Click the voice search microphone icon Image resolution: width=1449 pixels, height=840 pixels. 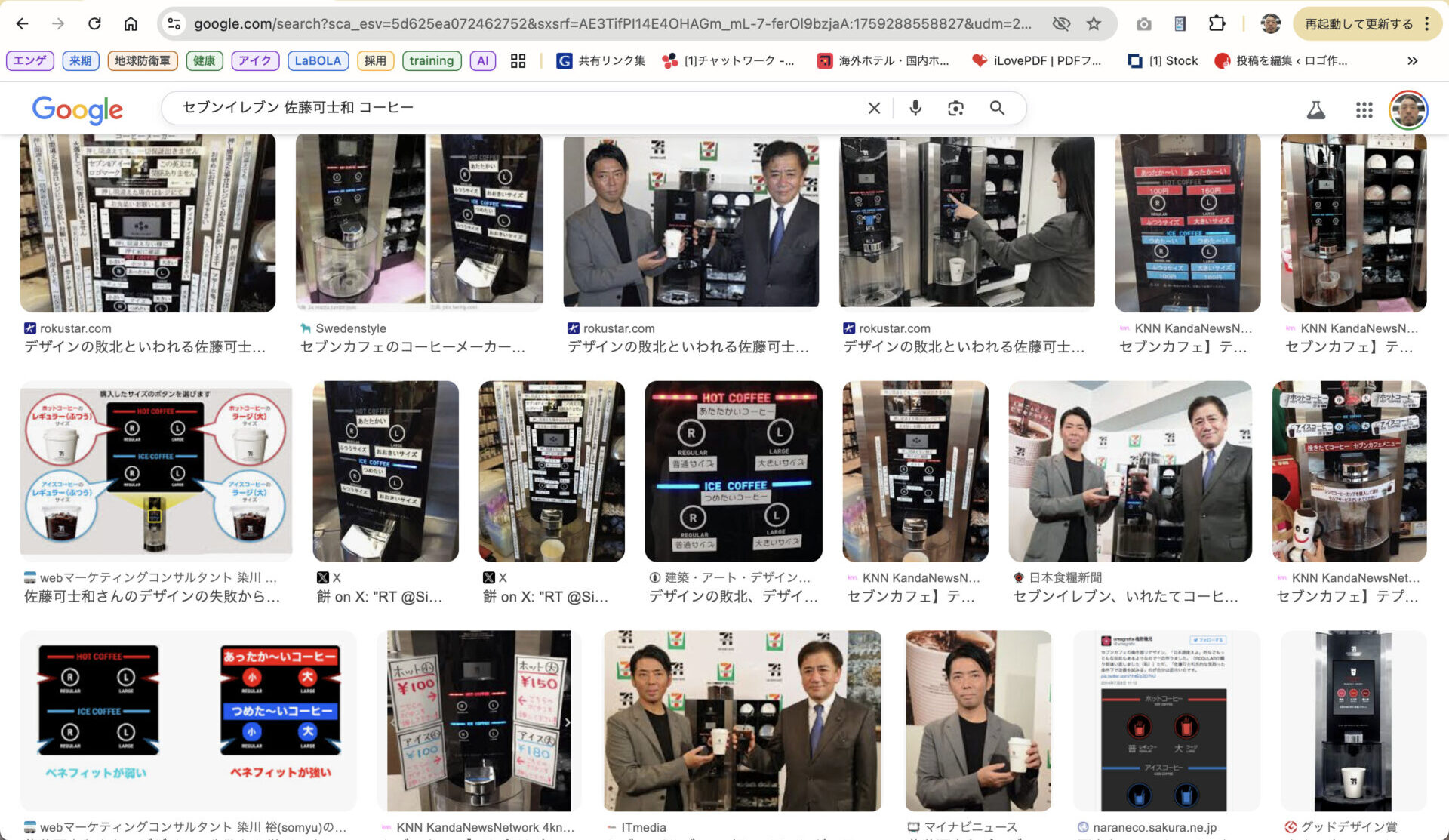coord(915,108)
